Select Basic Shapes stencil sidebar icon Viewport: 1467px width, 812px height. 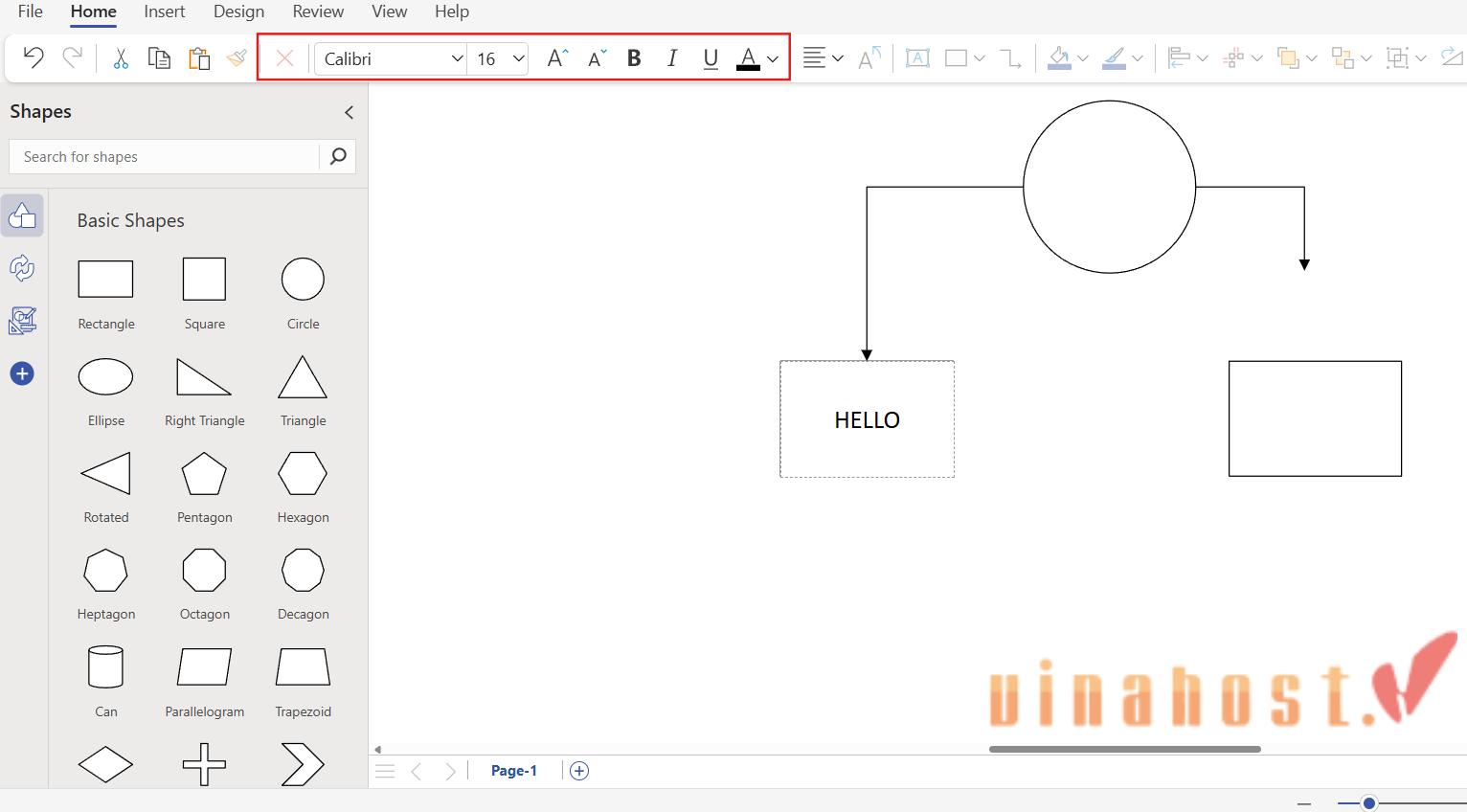pos(22,216)
